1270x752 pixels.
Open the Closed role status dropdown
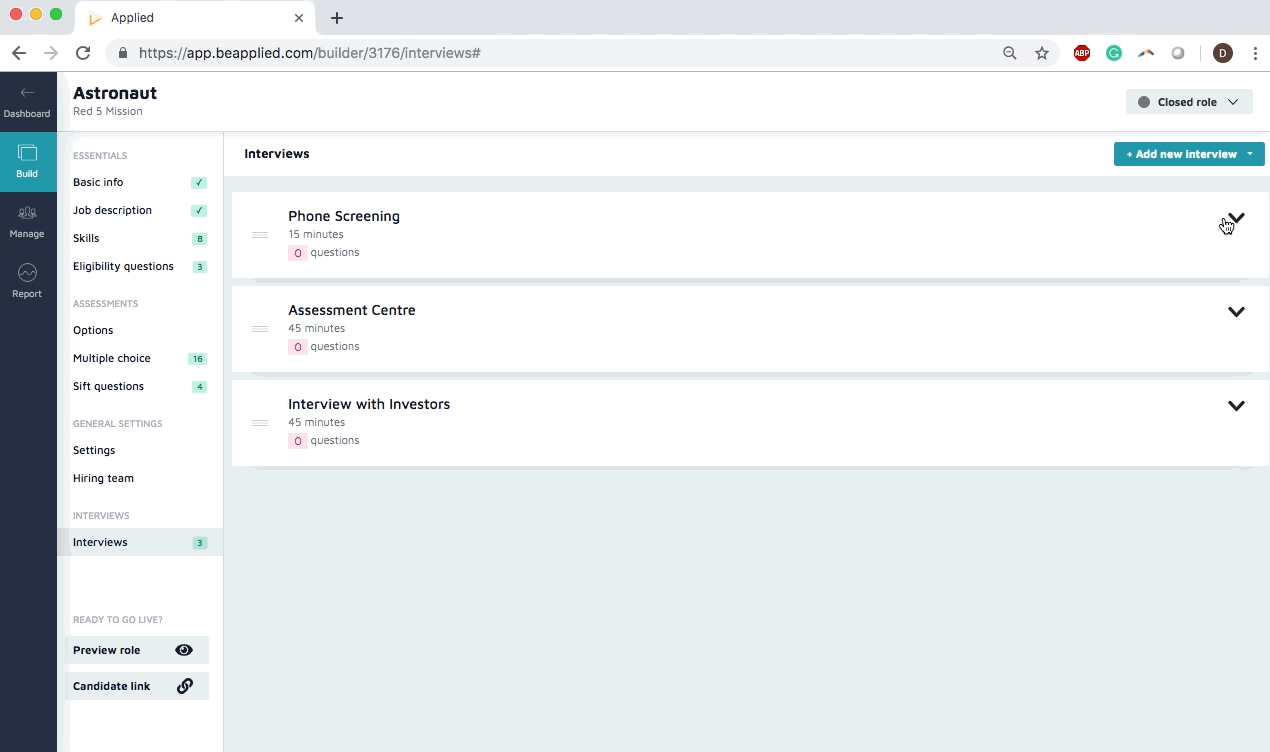1188,102
